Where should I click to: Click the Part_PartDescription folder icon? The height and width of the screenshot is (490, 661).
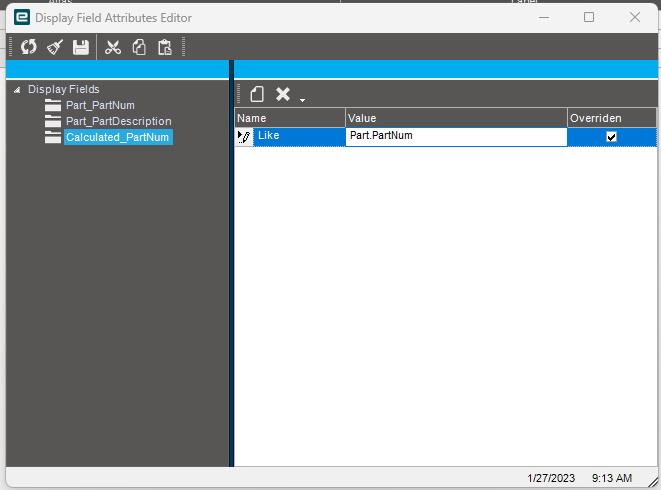coord(53,121)
